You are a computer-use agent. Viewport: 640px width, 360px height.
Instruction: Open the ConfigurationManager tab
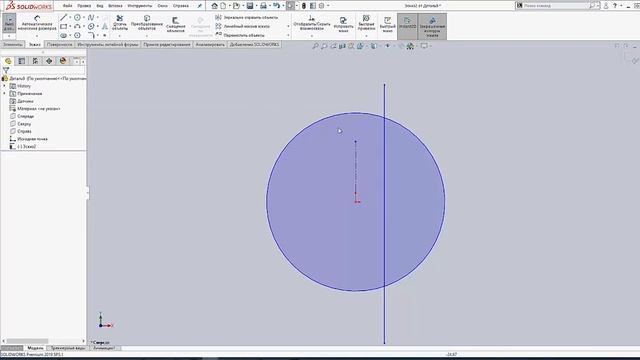pos(36,61)
